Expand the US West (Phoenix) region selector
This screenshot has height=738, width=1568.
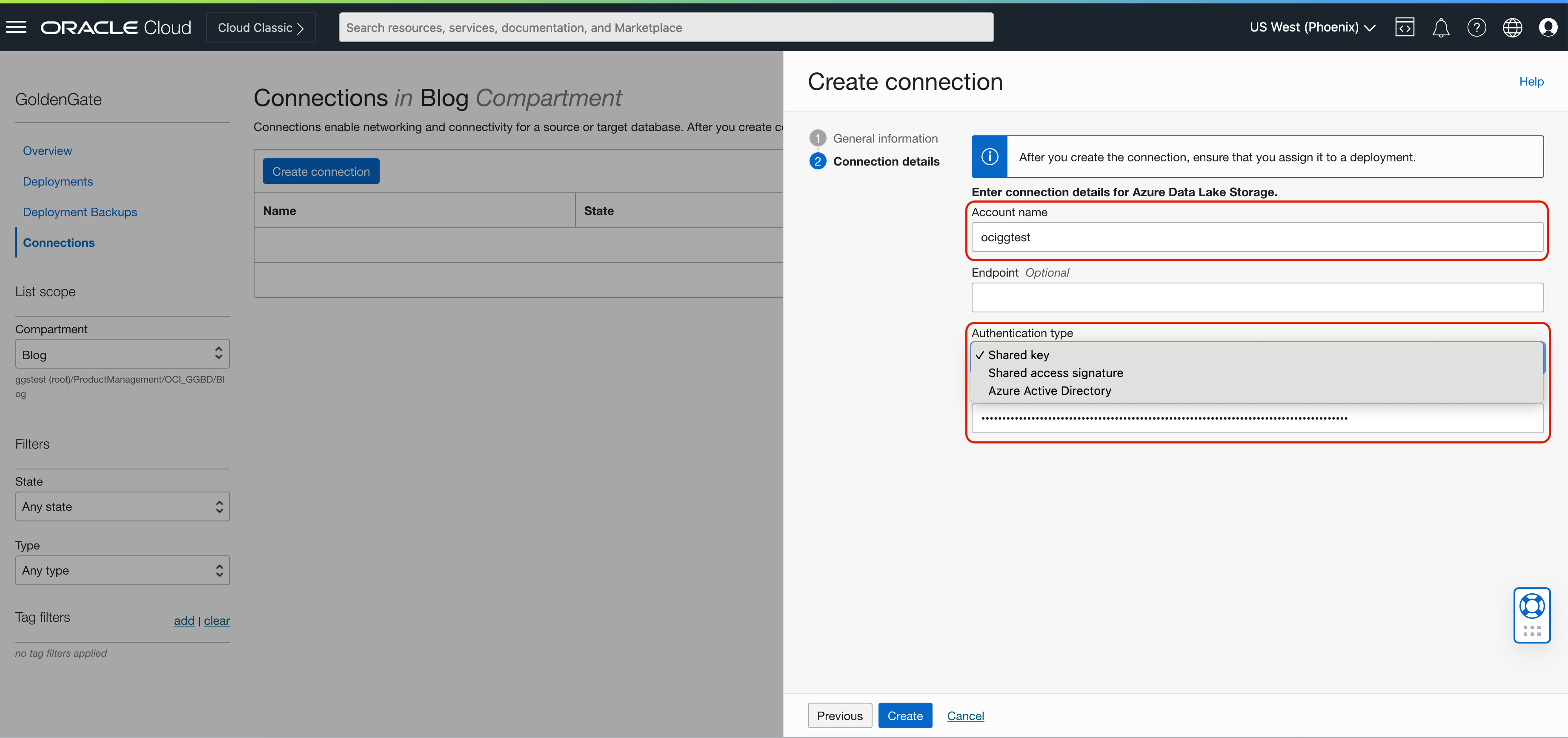tap(1312, 27)
